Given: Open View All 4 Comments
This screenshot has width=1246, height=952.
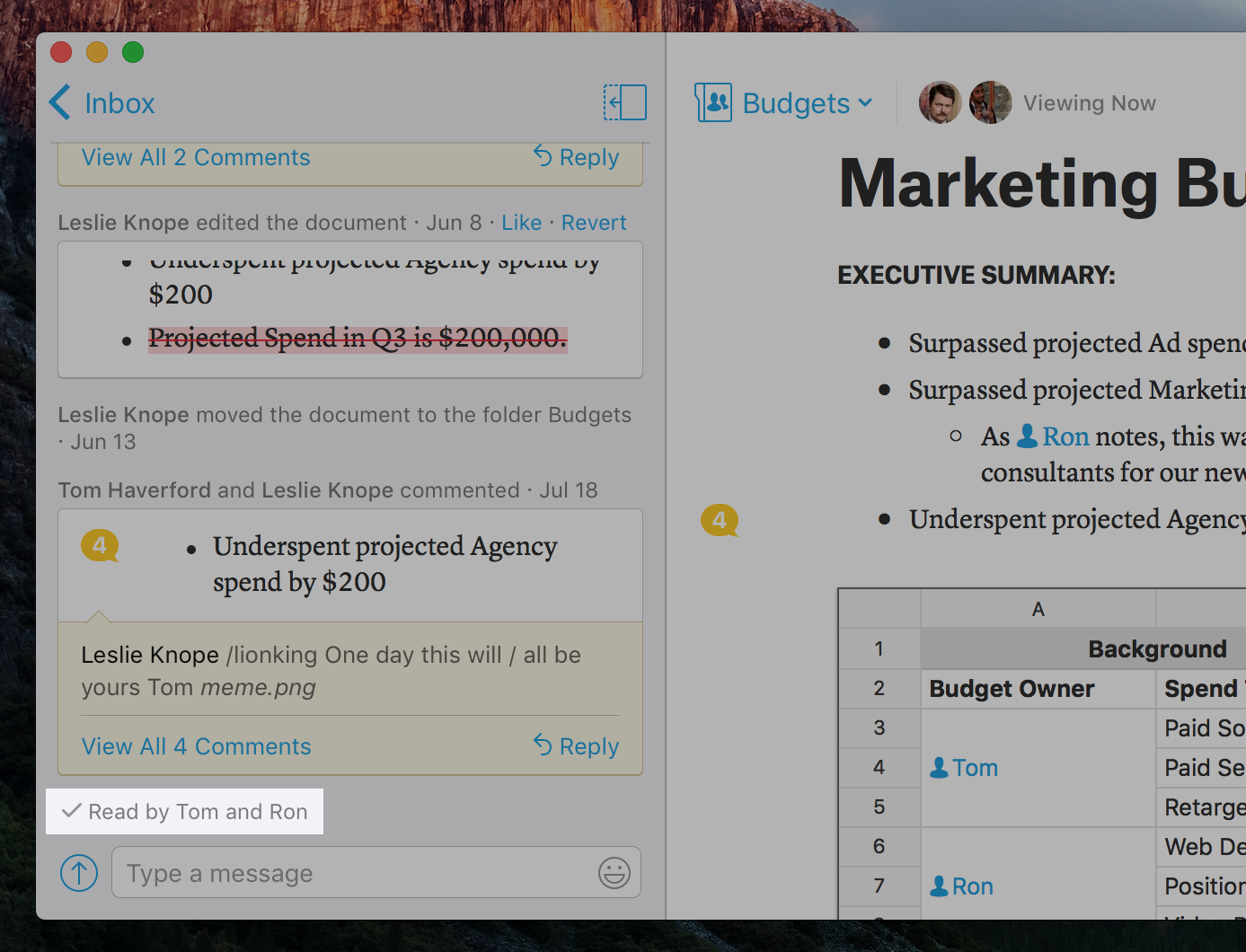Looking at the screenshot, I should 196,746.
